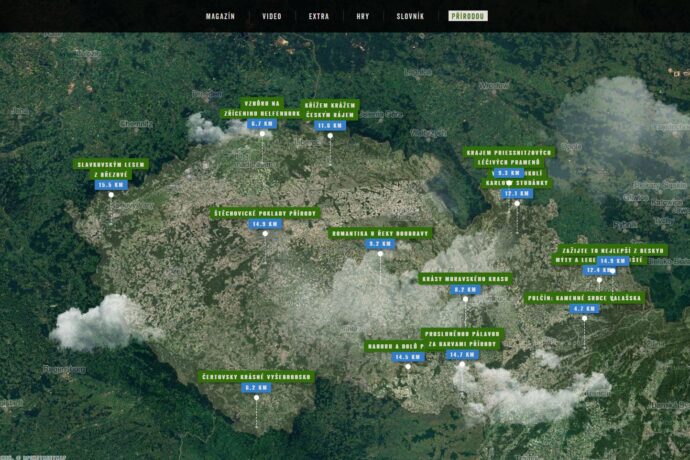Click the 14.5 km badge under Nahoru a dolů
The width and height of the screenshot is (690, 460).
coord(408,357)
